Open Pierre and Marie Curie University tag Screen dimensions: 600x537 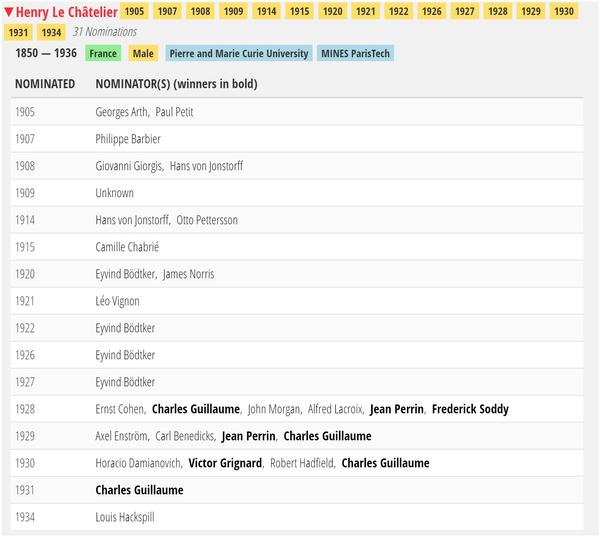point(239,53)
